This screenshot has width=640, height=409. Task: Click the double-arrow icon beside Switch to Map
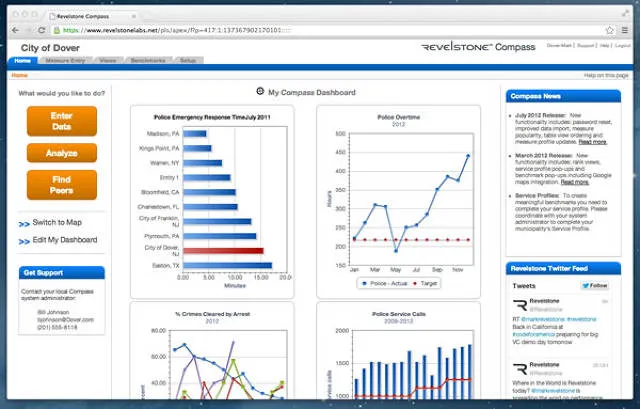click(24, 224)
